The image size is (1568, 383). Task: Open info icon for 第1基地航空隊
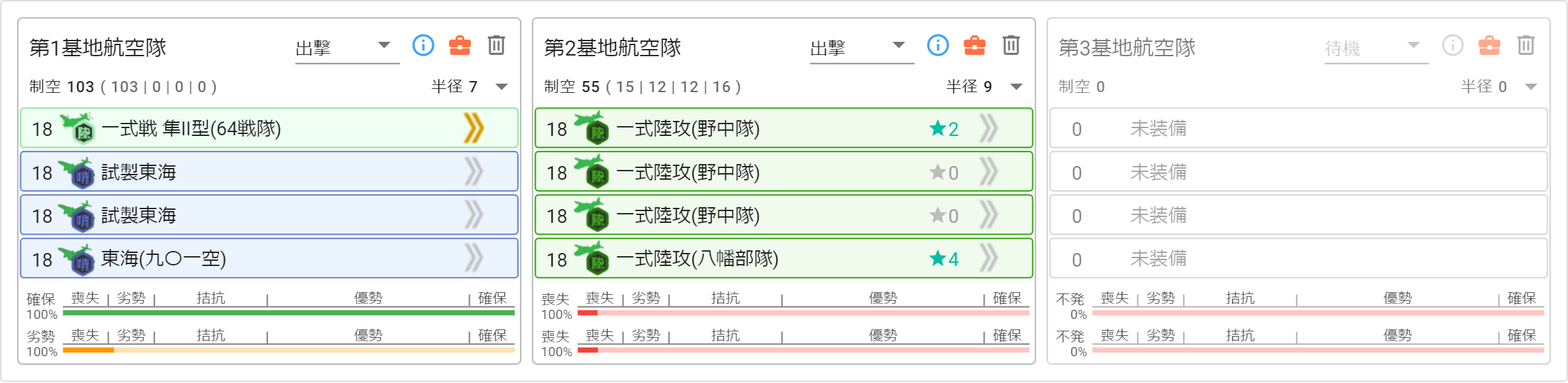pos(423,45)
